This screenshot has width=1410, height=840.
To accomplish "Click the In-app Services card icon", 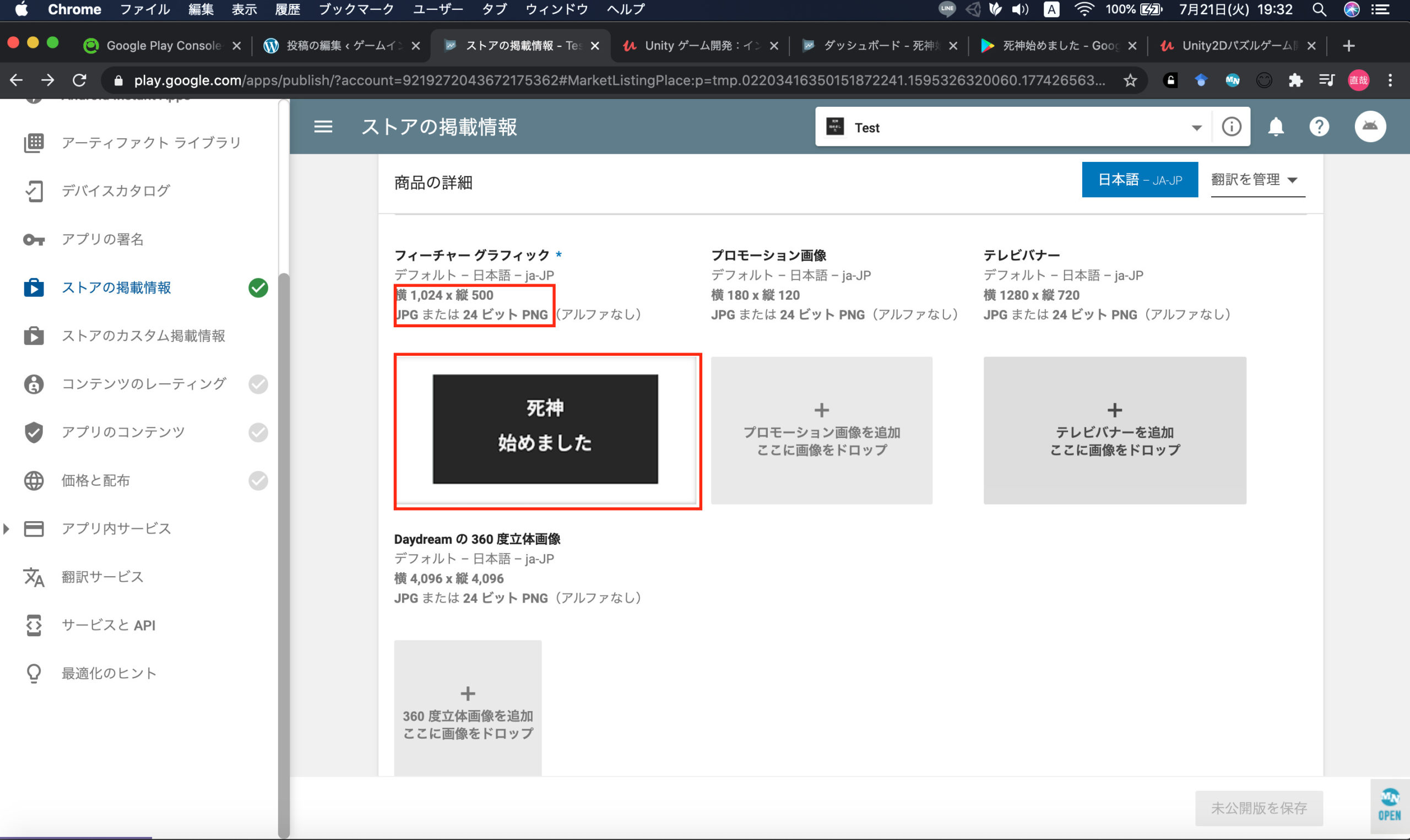I will (x=34, y=529).
